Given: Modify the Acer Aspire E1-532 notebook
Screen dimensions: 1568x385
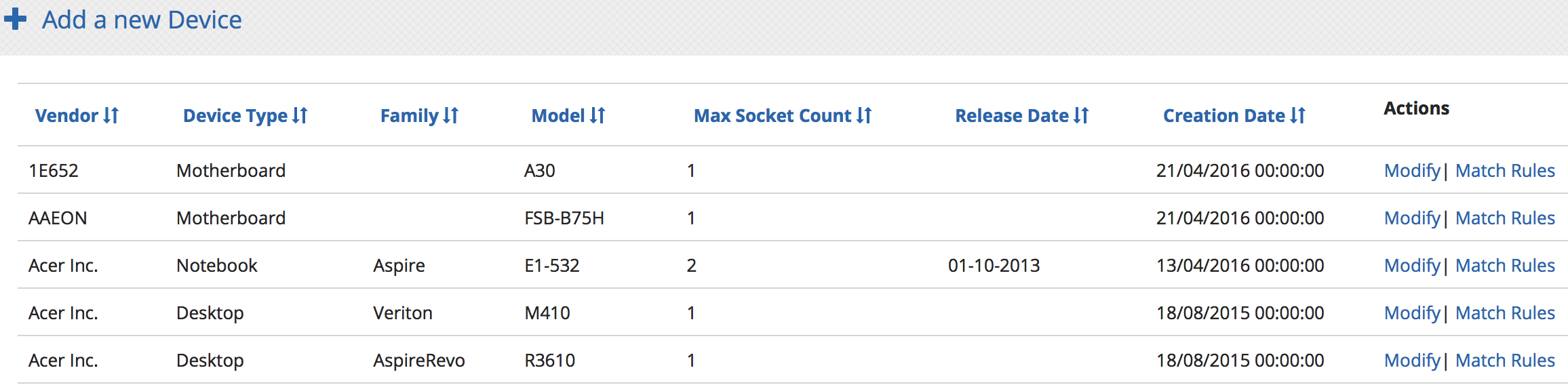Looking at the screenshot, I should point(1412,266).
